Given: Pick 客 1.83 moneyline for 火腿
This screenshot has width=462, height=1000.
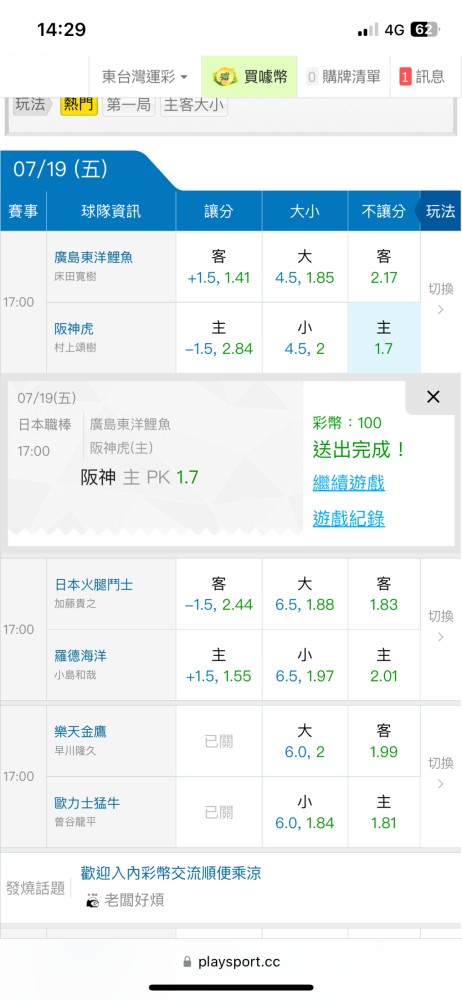Looking at the screenshot, I should [x=384, y=594].
